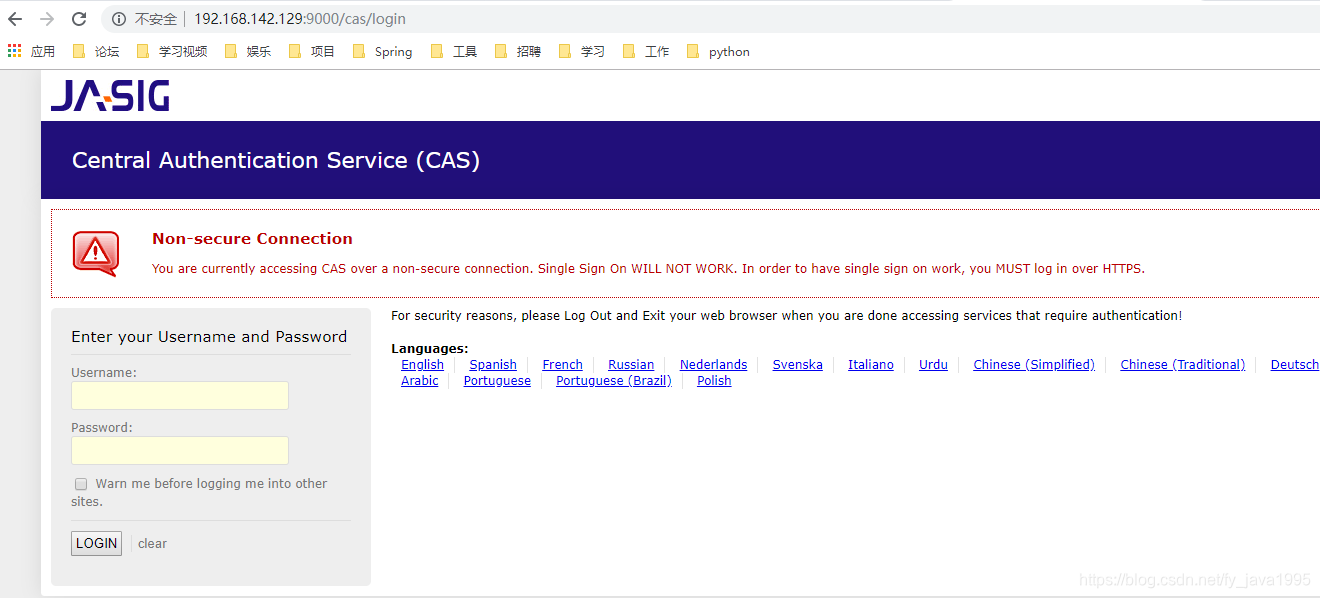Image resolution: width=1320 pixels, height=598 pixels.
Task: Click the red warning triangle icon
Action: pos(96,253)
